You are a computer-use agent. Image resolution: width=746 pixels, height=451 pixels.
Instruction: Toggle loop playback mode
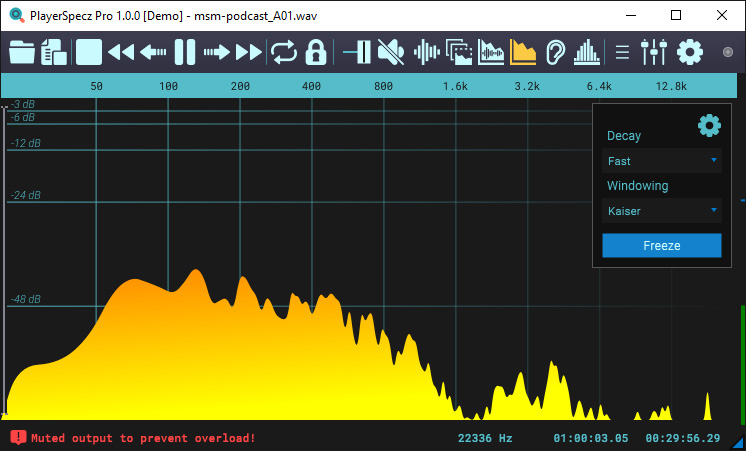284,51
